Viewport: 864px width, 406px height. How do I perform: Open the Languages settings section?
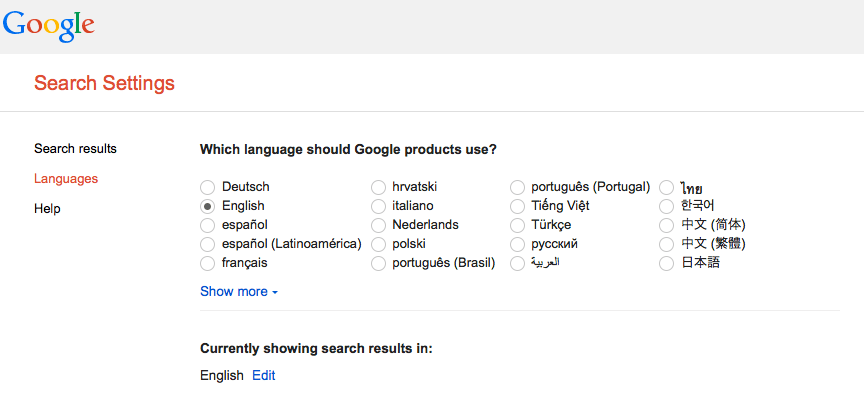click(65, 179)
